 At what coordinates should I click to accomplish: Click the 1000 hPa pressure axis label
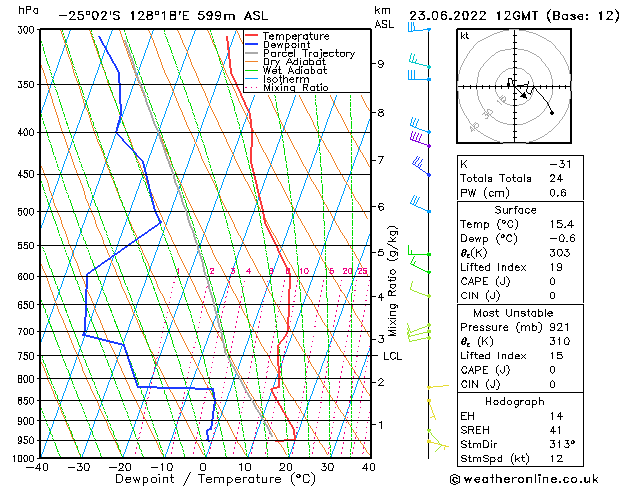26,458
